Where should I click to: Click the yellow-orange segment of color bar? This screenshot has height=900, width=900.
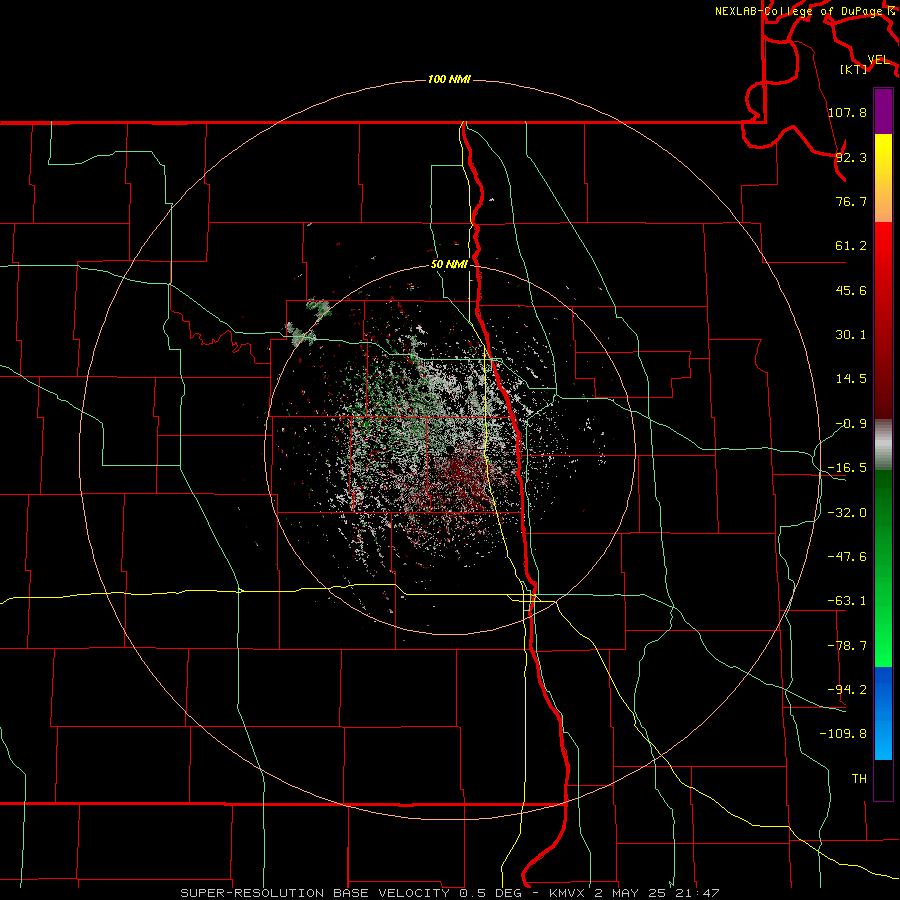[x=883, y=178]
